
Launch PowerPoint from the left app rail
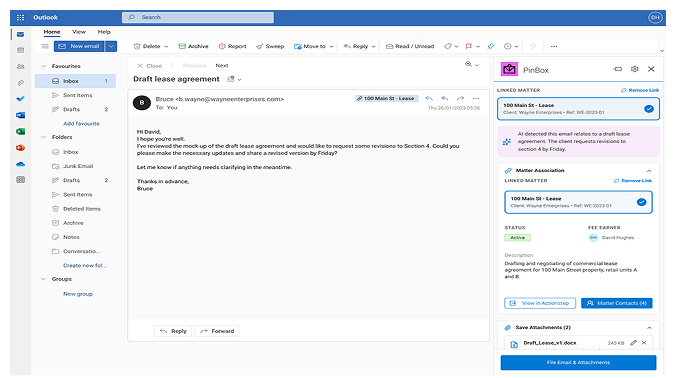pyautogui.click(x=20, y=148)
